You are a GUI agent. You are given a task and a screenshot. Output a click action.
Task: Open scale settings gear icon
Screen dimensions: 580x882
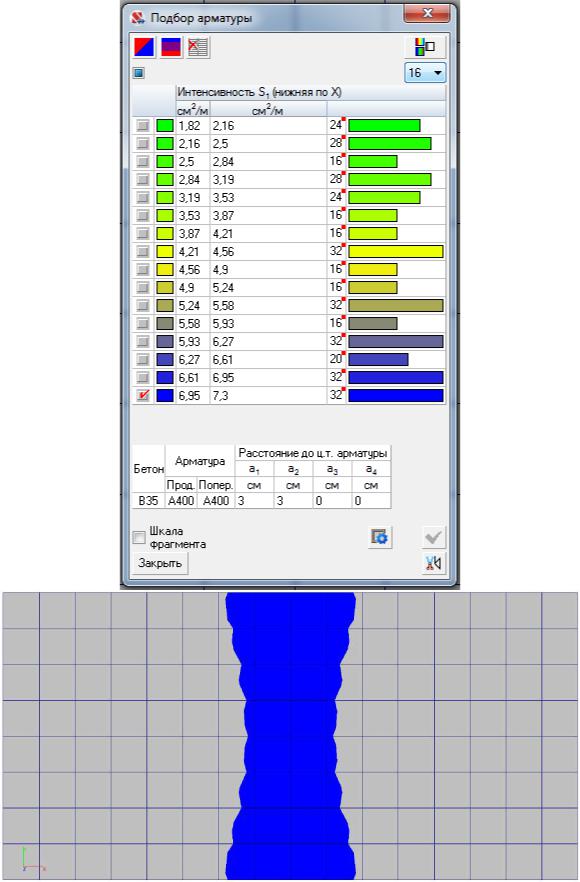click(x=380, y=537)
